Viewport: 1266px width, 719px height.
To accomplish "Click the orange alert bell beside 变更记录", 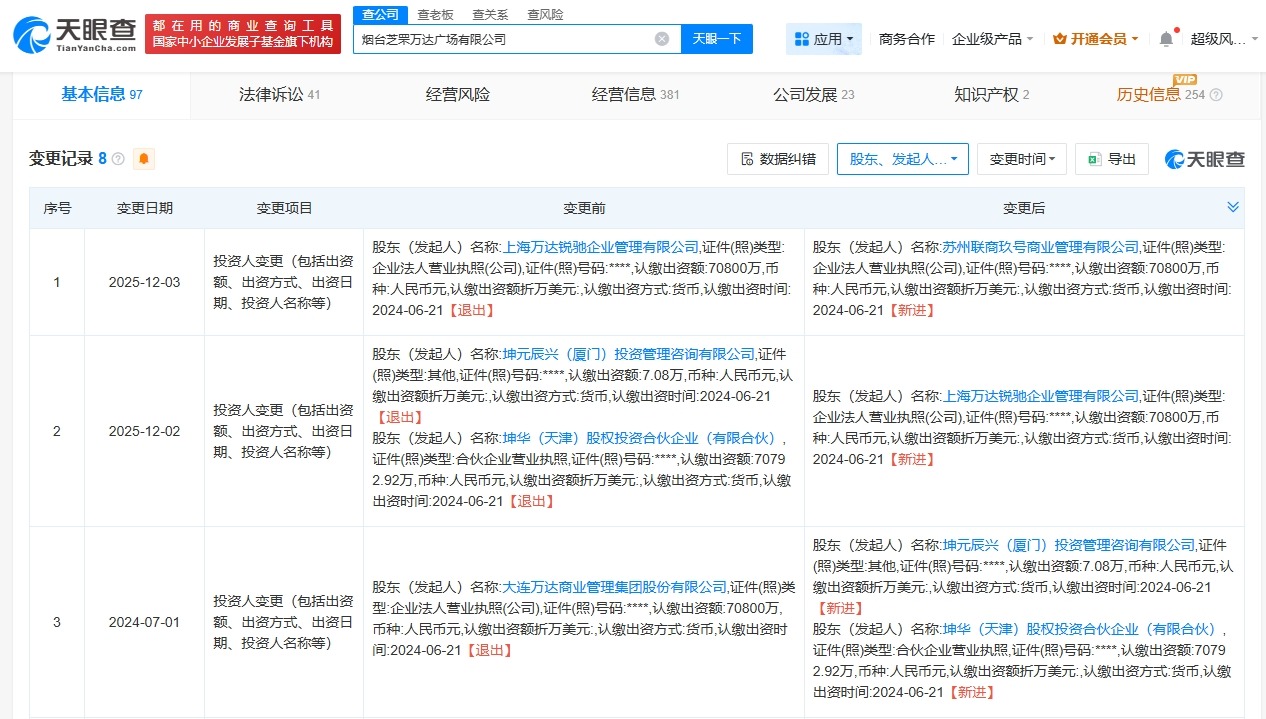I will (142, 158).
